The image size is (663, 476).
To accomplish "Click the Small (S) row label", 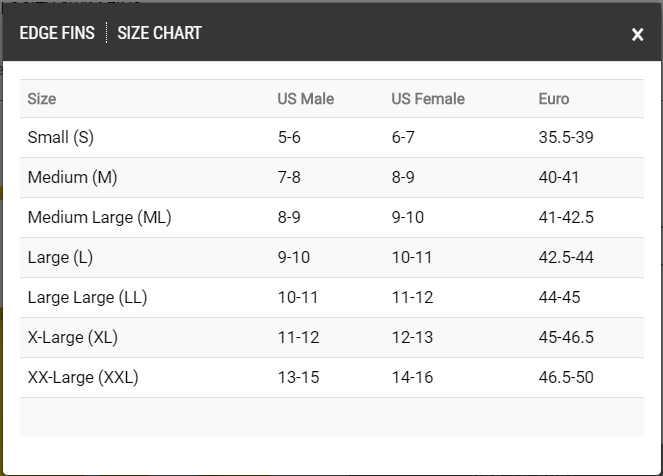I will 61,137.
